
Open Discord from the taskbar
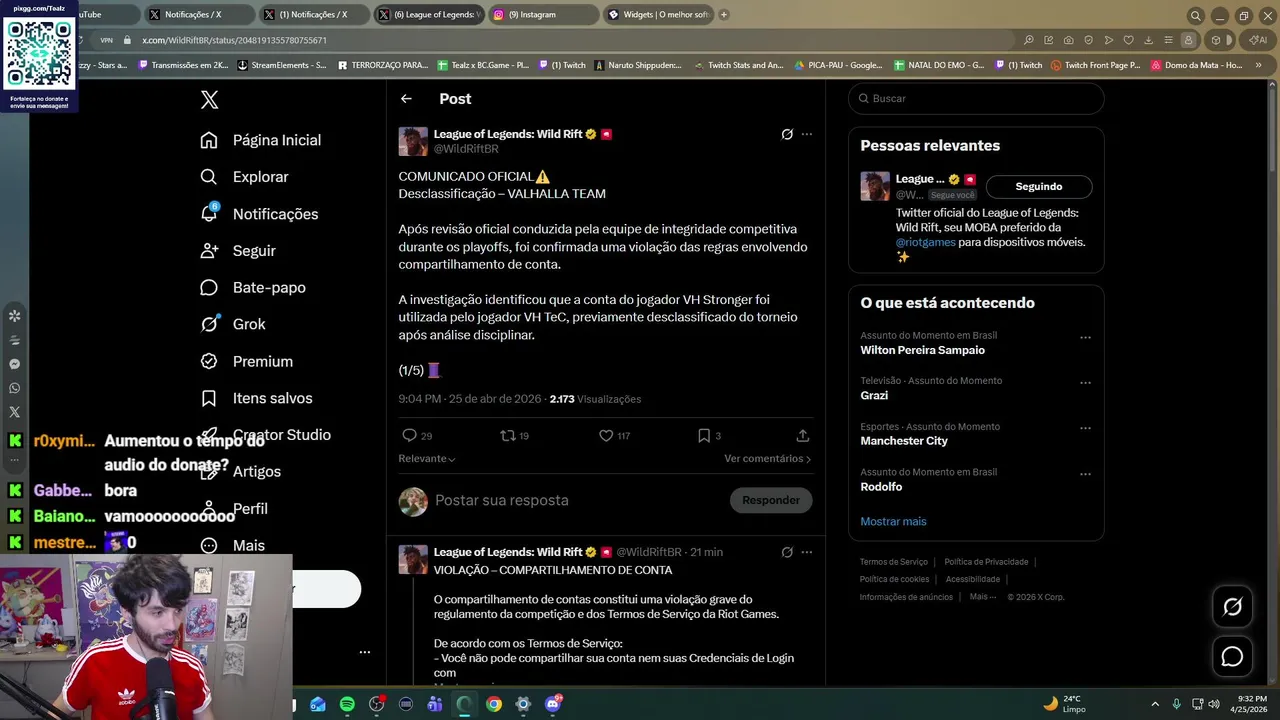point(553,704)
